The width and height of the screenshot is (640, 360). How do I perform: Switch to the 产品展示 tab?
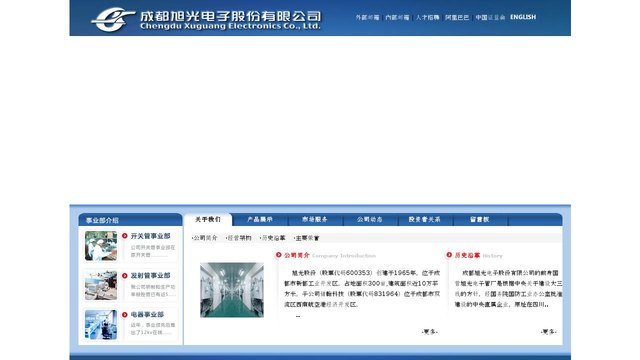tap(260, 220)
